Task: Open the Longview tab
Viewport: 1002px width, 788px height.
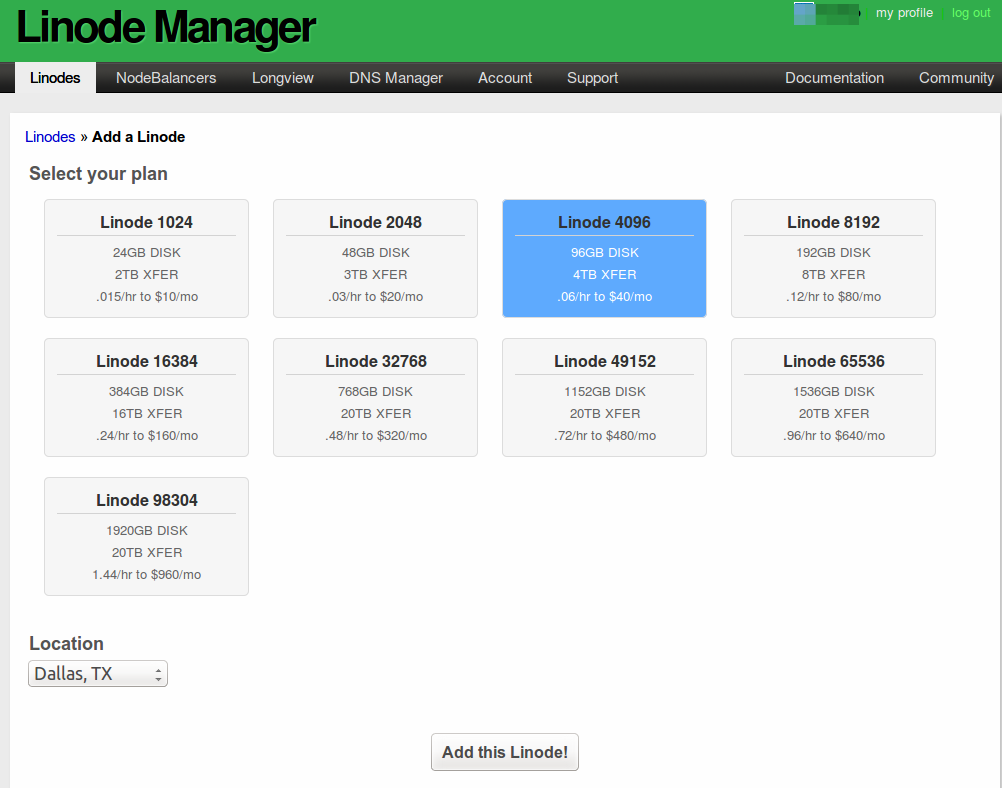Action: [282, 78]
